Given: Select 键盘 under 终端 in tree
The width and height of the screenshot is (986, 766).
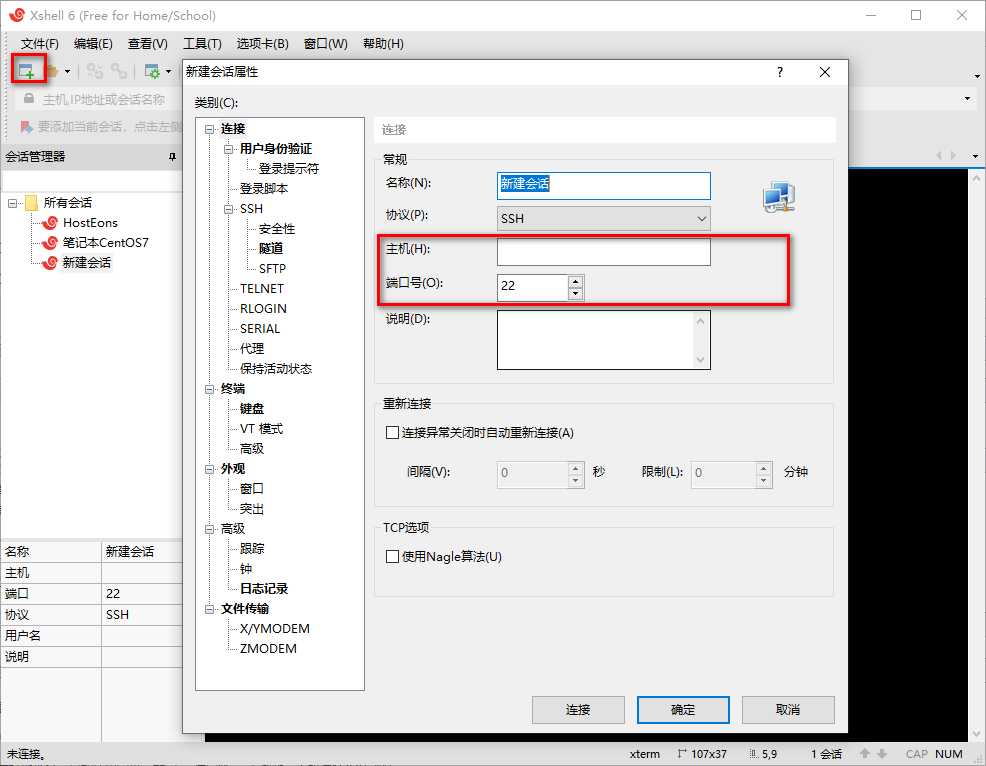Looking at the screenshot, I should pyautogui.click(x=252, y=409).
